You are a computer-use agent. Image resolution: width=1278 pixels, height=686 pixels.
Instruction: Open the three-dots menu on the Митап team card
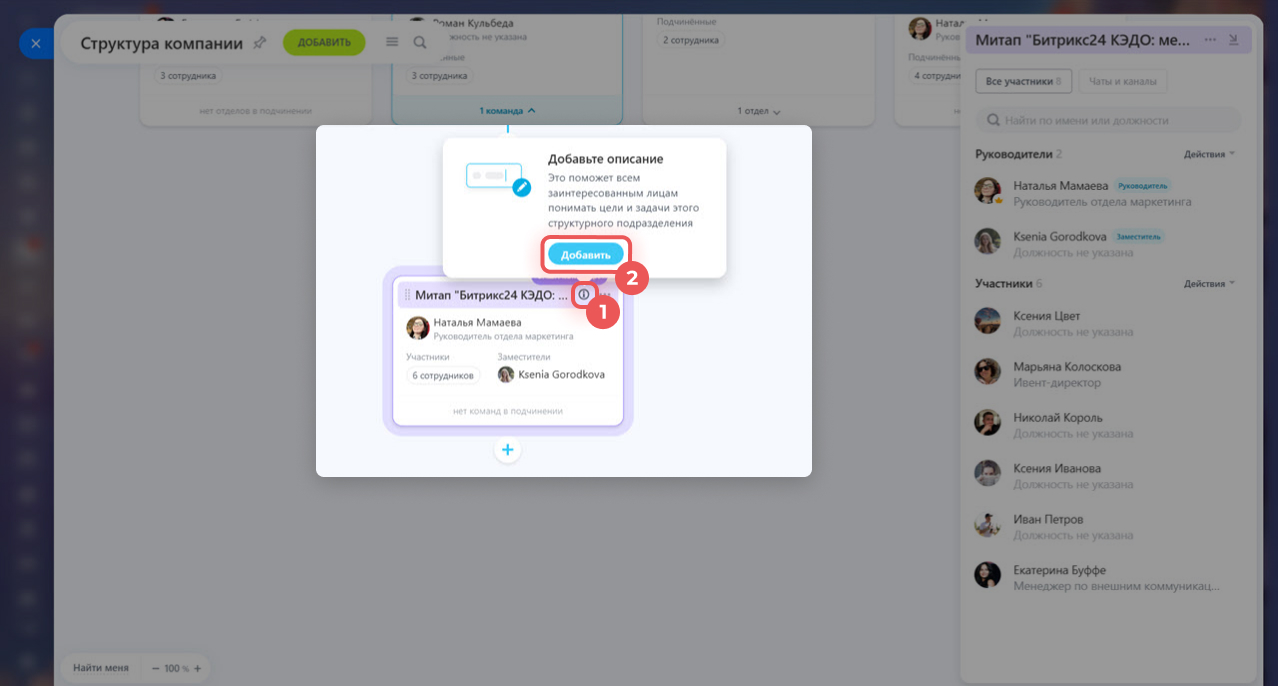click(606, 295)
